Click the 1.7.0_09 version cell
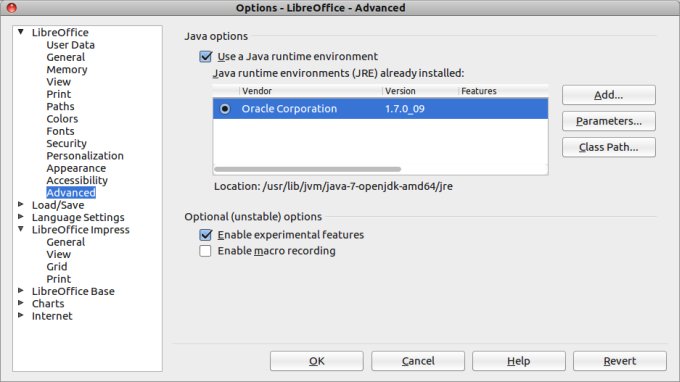The width and height of the screenshot is (680, 382). [x=405, y=109]
